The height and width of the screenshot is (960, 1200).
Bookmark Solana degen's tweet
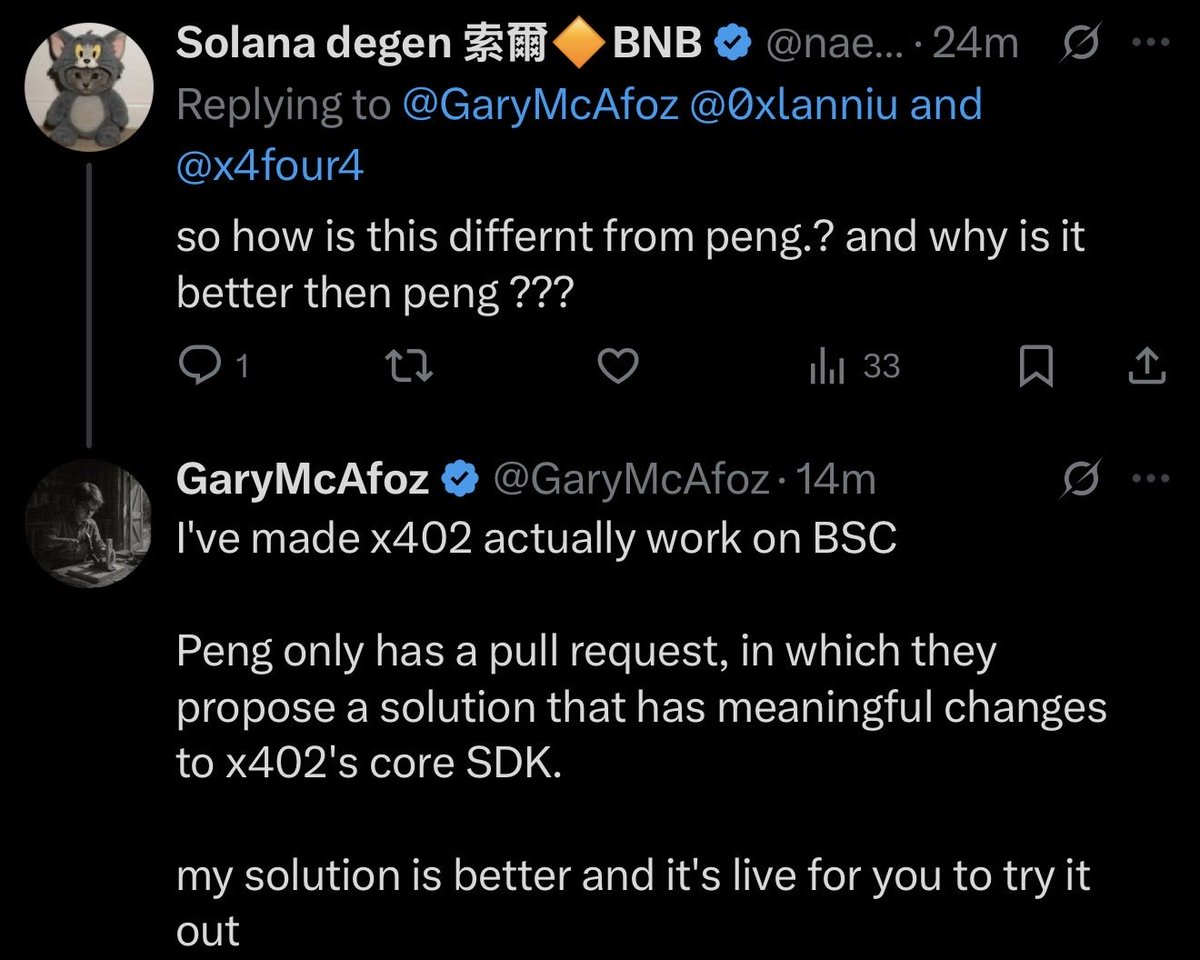(1035, 369)
